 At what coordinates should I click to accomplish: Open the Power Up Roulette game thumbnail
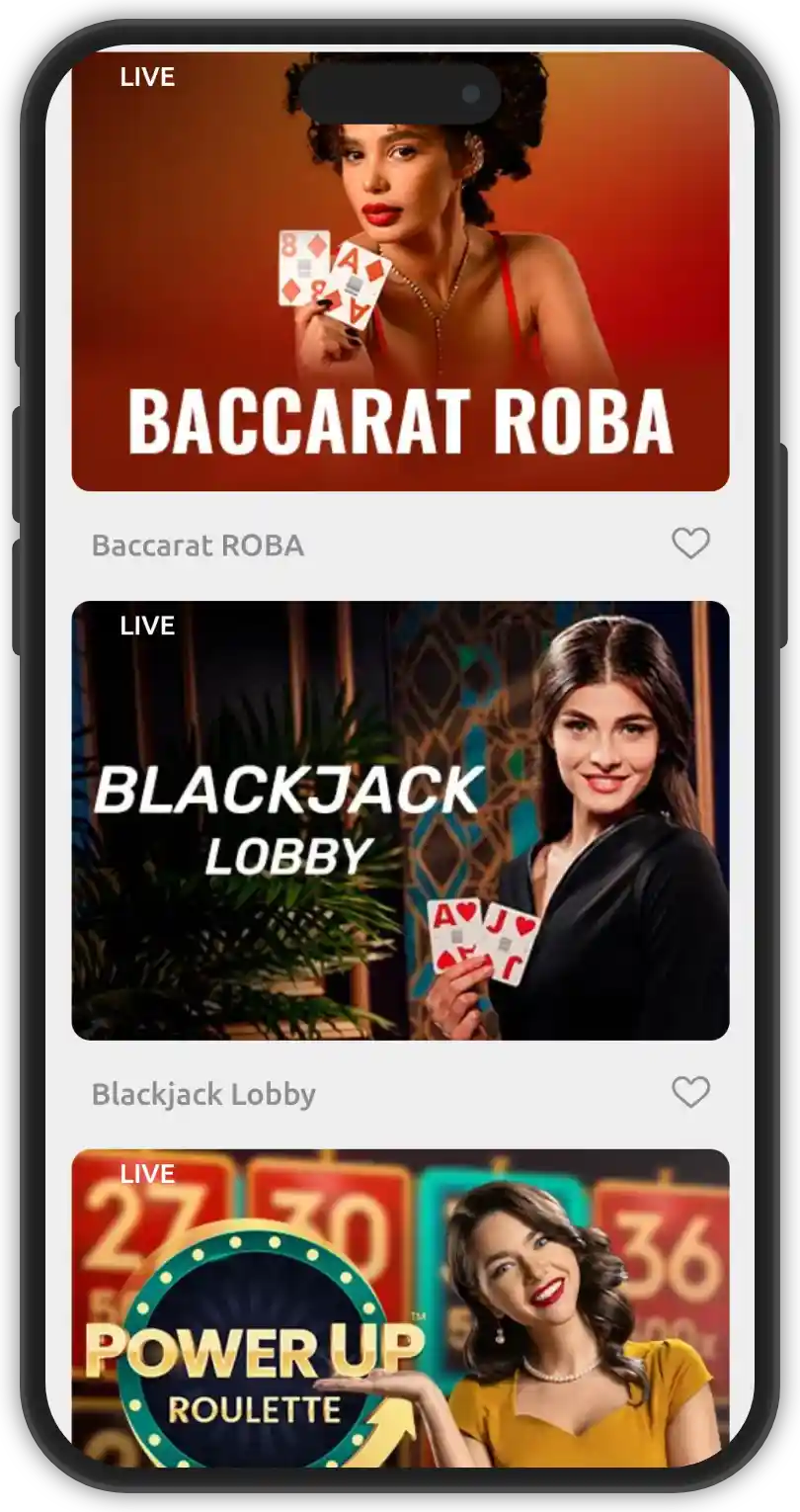pyautogui.click(x=400, y=1307)
